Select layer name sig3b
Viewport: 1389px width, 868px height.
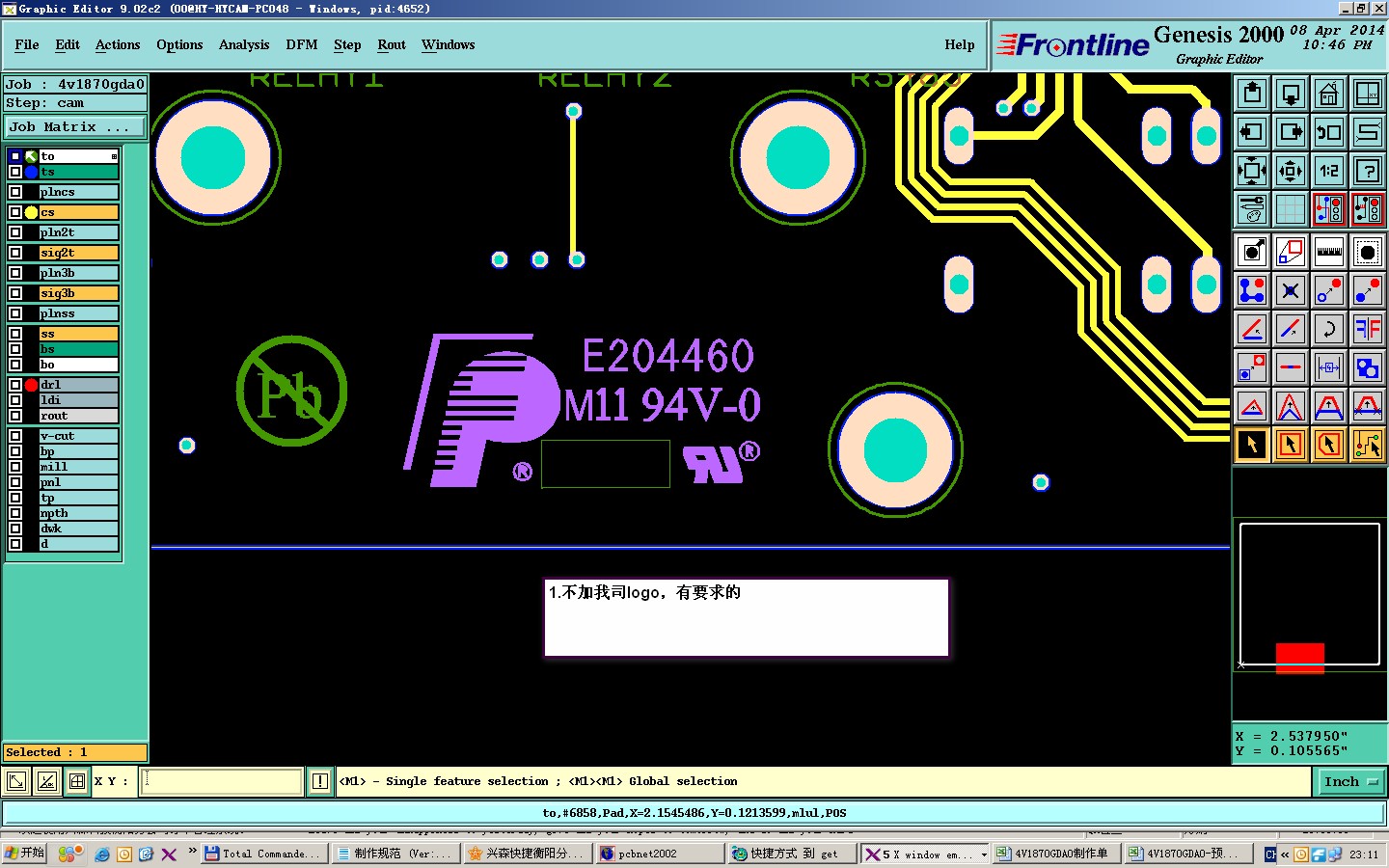(x=79, y=293)
